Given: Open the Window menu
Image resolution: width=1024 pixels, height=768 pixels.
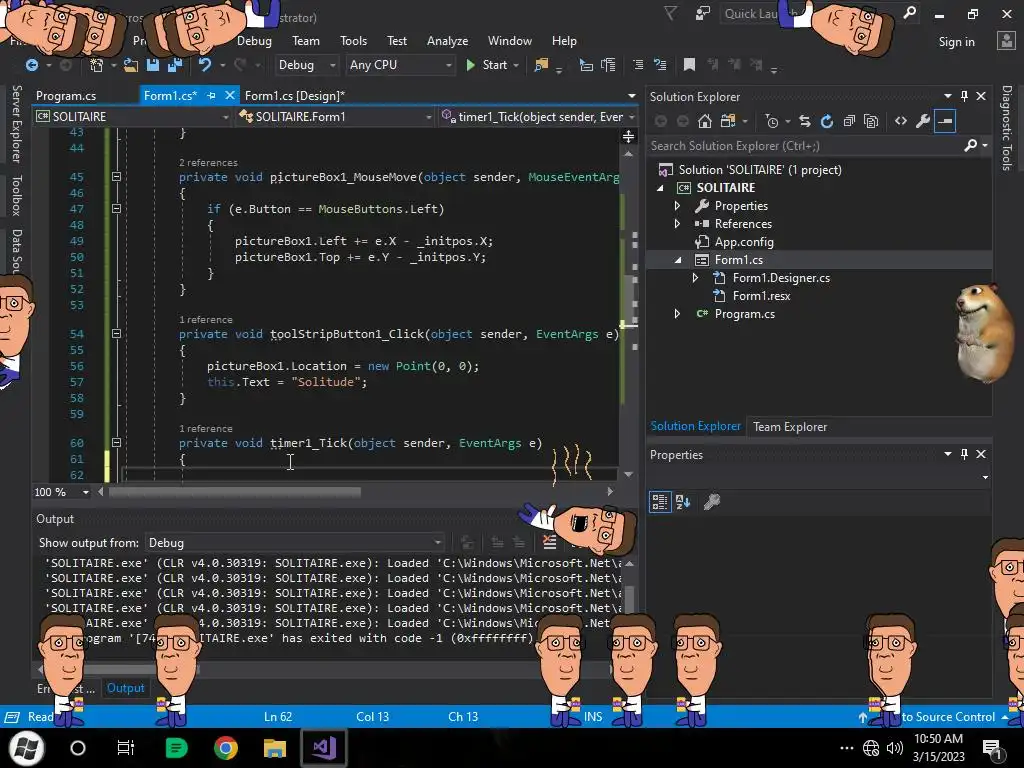Looking at the screenshot, I should click(x=509, y=40).
